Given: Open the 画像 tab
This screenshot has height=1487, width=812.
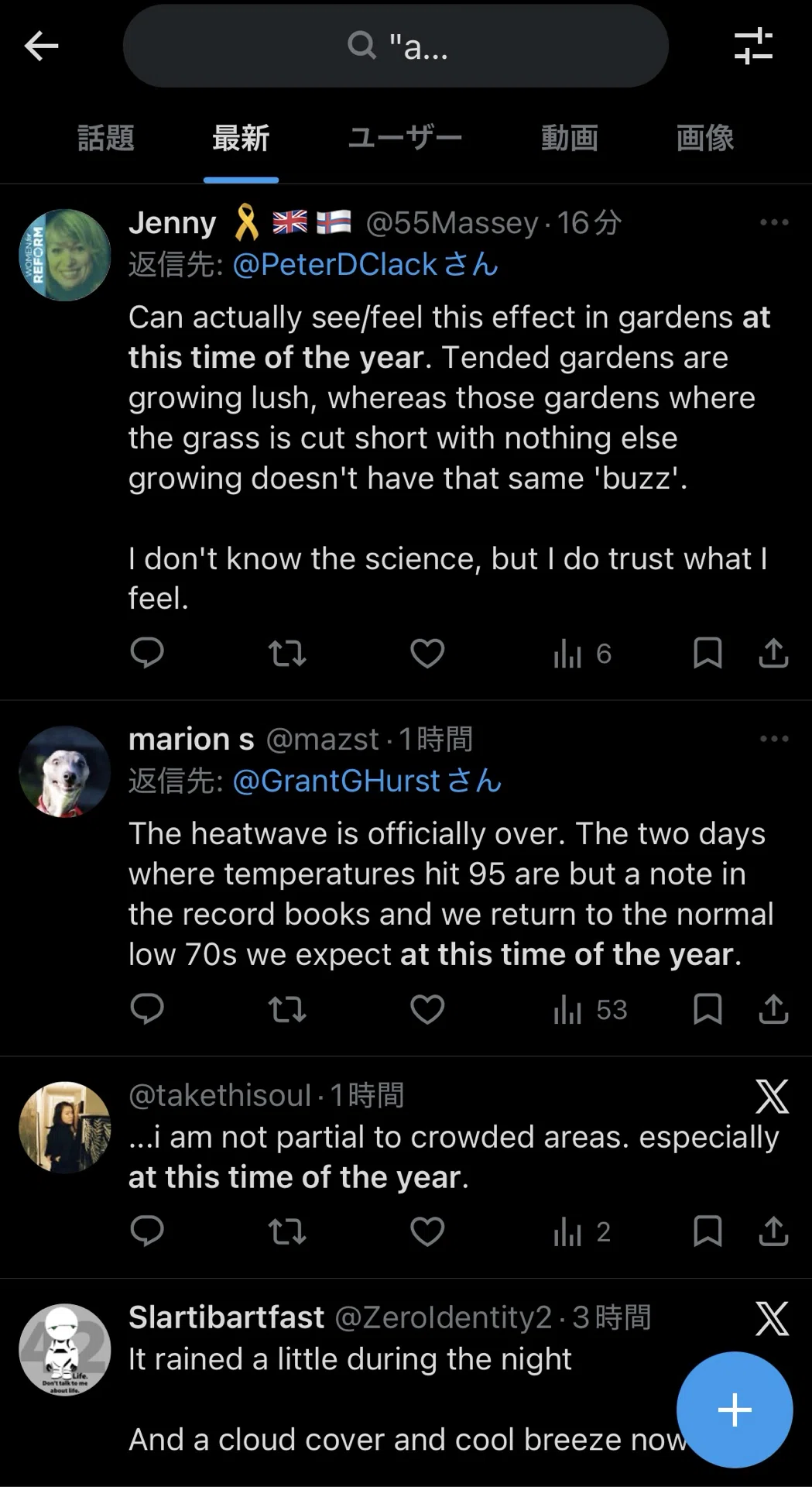Looking at the screenshot, I should [x=705, y=138].
